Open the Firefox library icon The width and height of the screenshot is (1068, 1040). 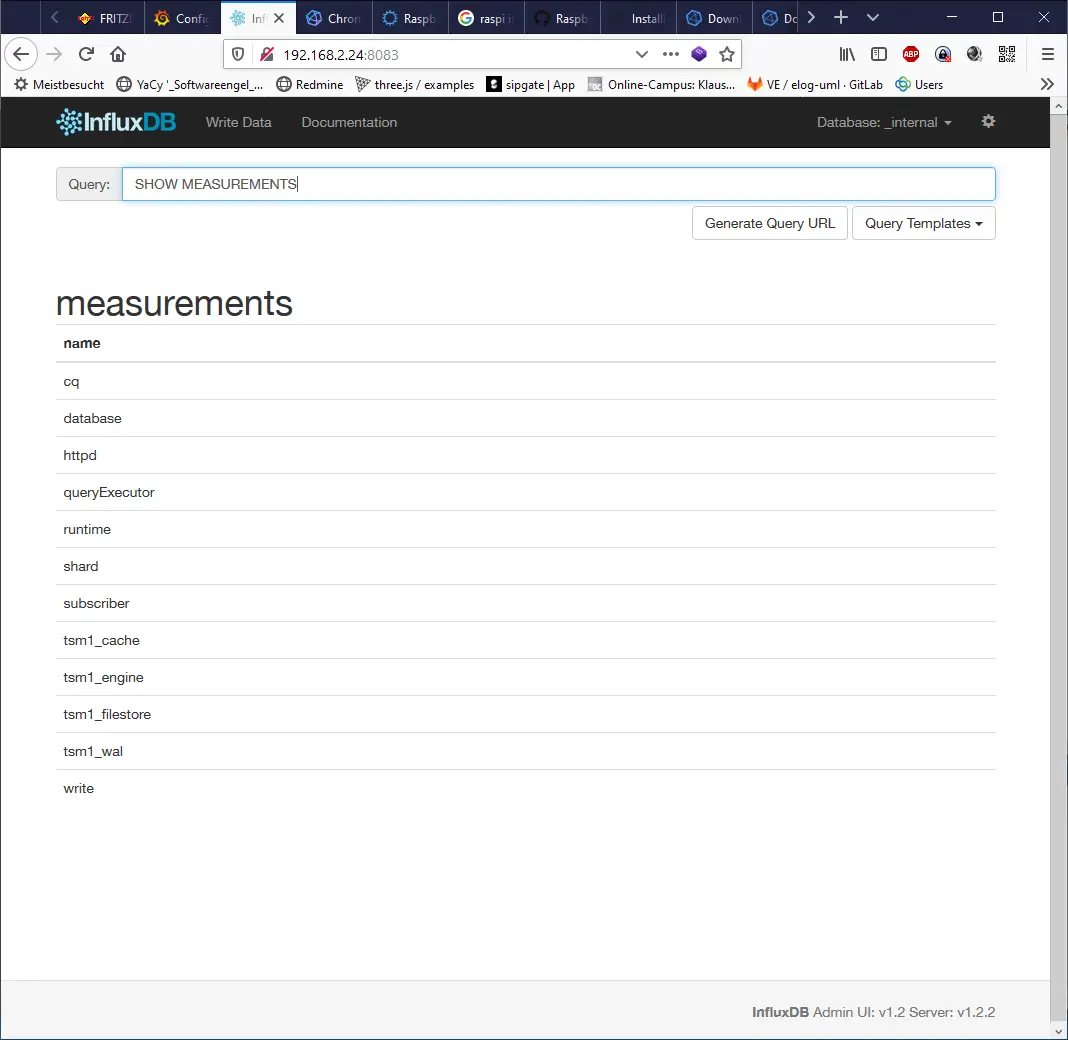(x=847, y=54)
